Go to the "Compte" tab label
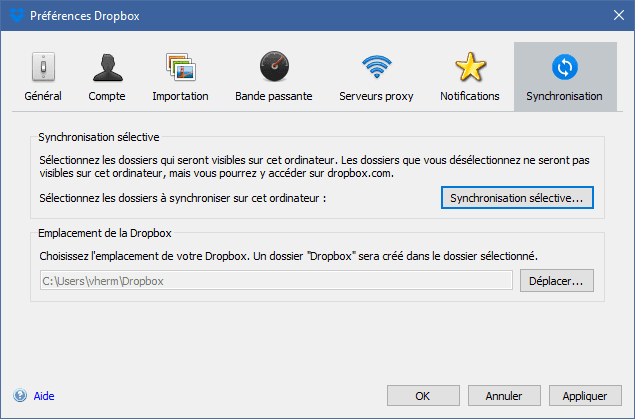635x419 pixels. [106, 96]
